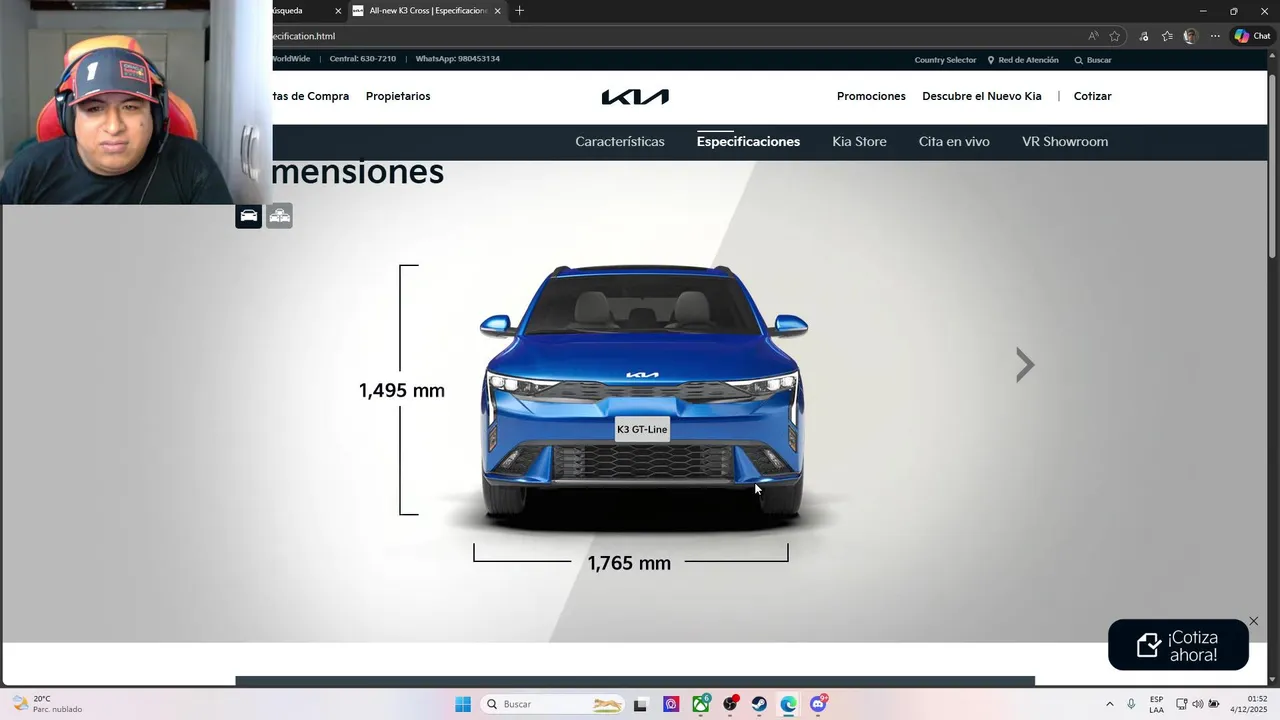Open a new browser tab

pos(519,11)
